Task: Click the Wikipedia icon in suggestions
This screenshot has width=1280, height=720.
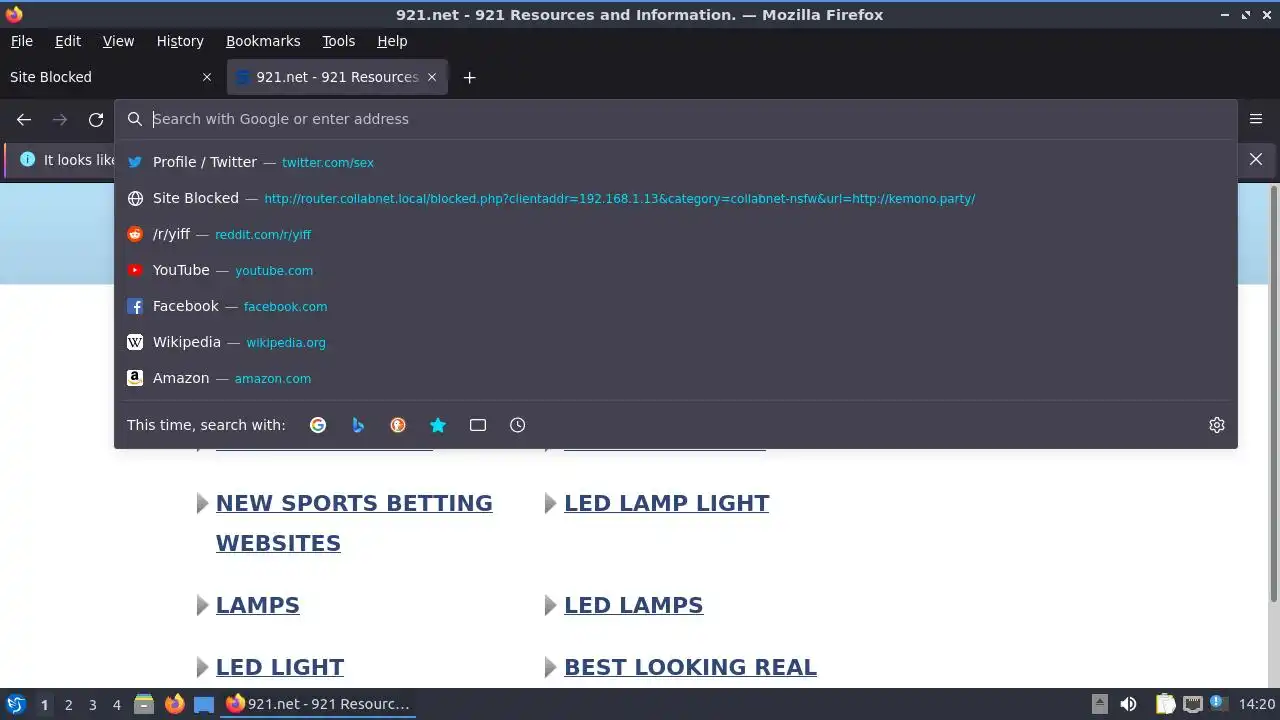Action: pos(135,342)
